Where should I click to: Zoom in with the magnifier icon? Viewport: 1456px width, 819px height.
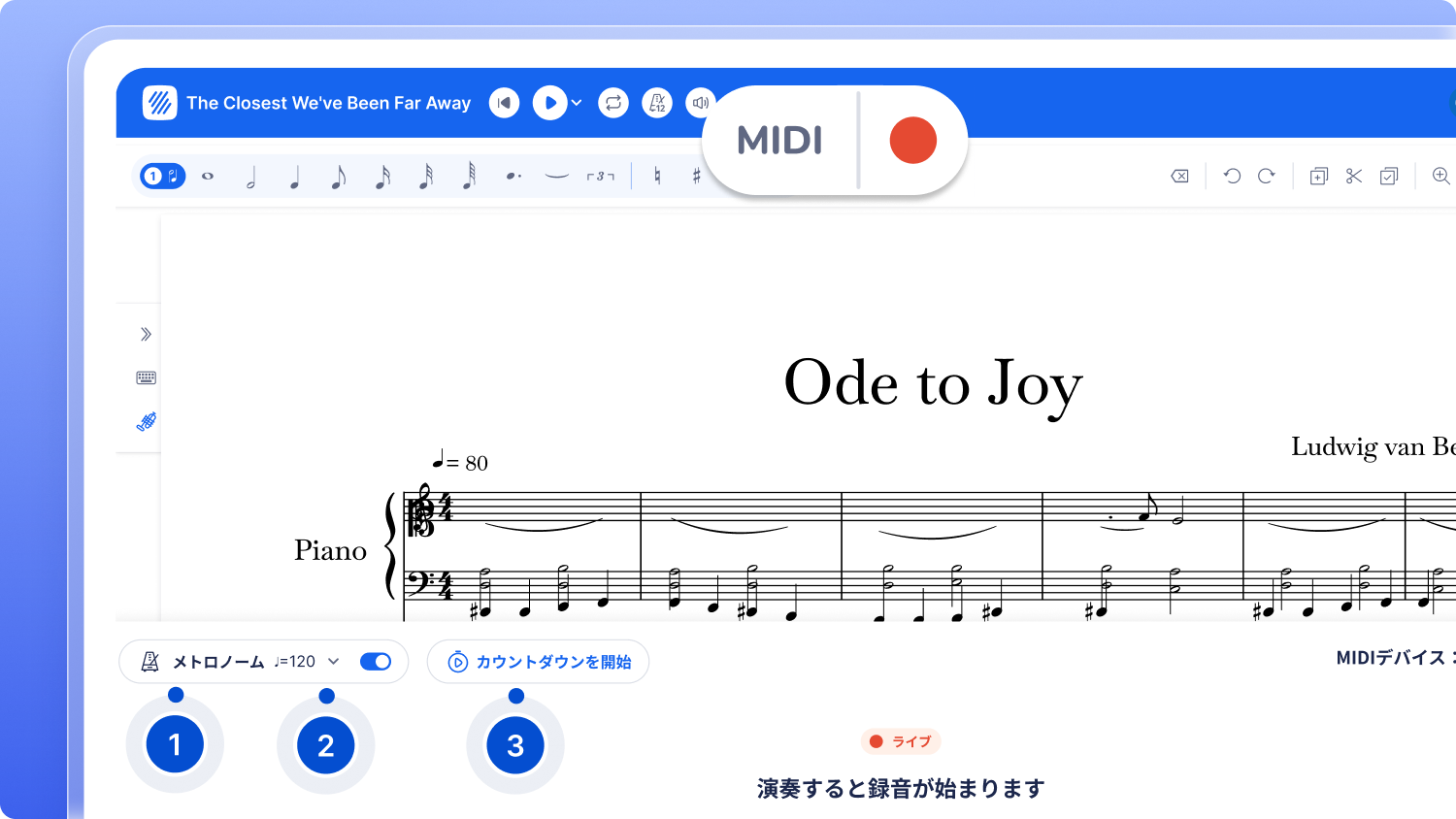(x=1441, y=176)
